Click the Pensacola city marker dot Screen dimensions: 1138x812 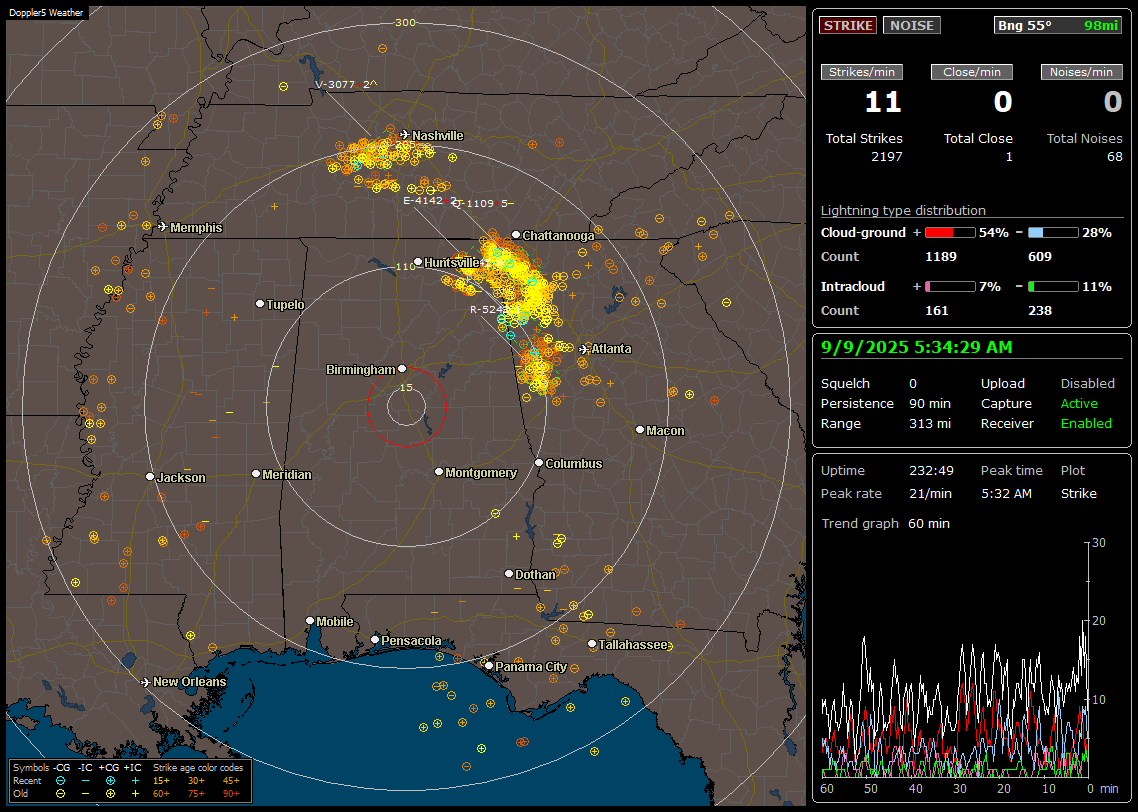click(x=374, y=640)
